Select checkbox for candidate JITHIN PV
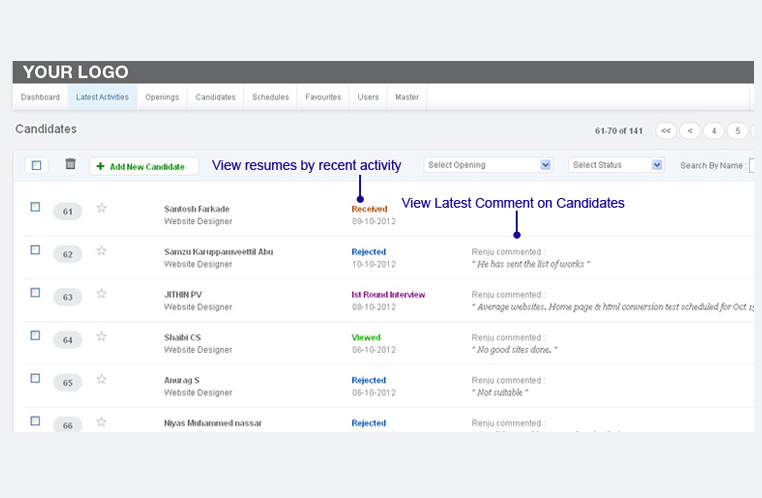The image size is (762, 498). click(35, 293)
